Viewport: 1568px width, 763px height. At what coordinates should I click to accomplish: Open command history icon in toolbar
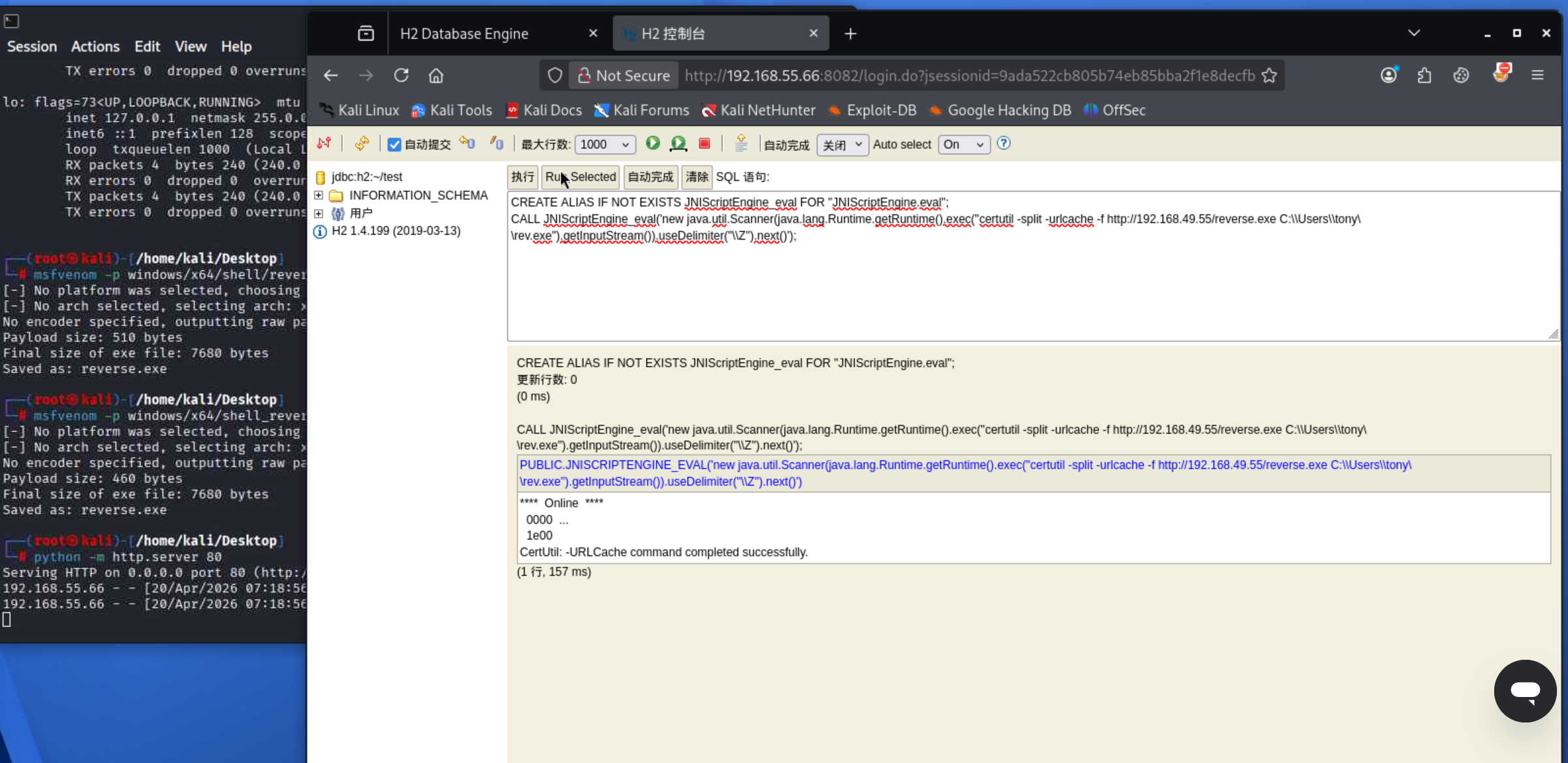(x=741, y=144)
